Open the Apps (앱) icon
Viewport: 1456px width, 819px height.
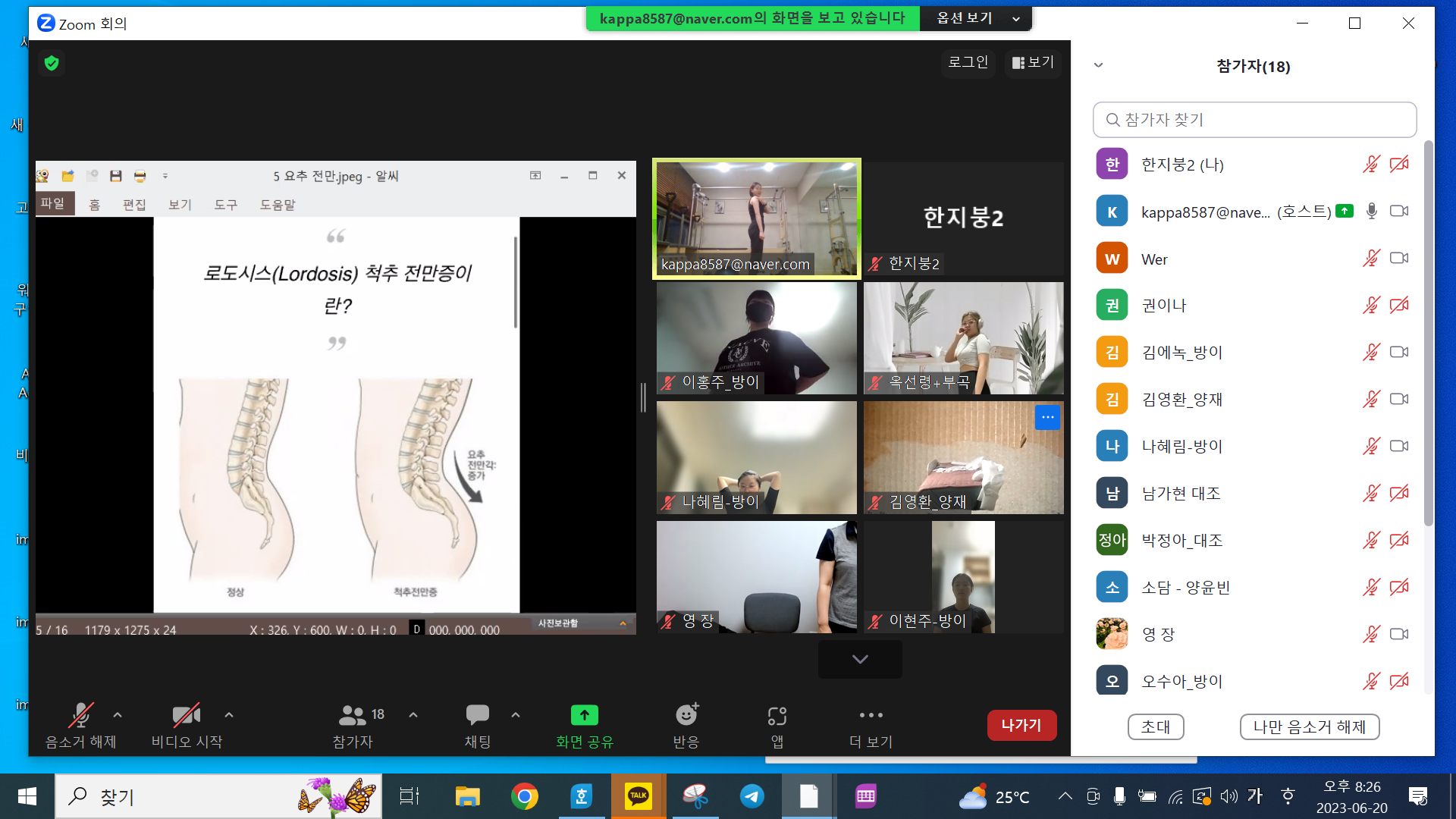(777, 715)
